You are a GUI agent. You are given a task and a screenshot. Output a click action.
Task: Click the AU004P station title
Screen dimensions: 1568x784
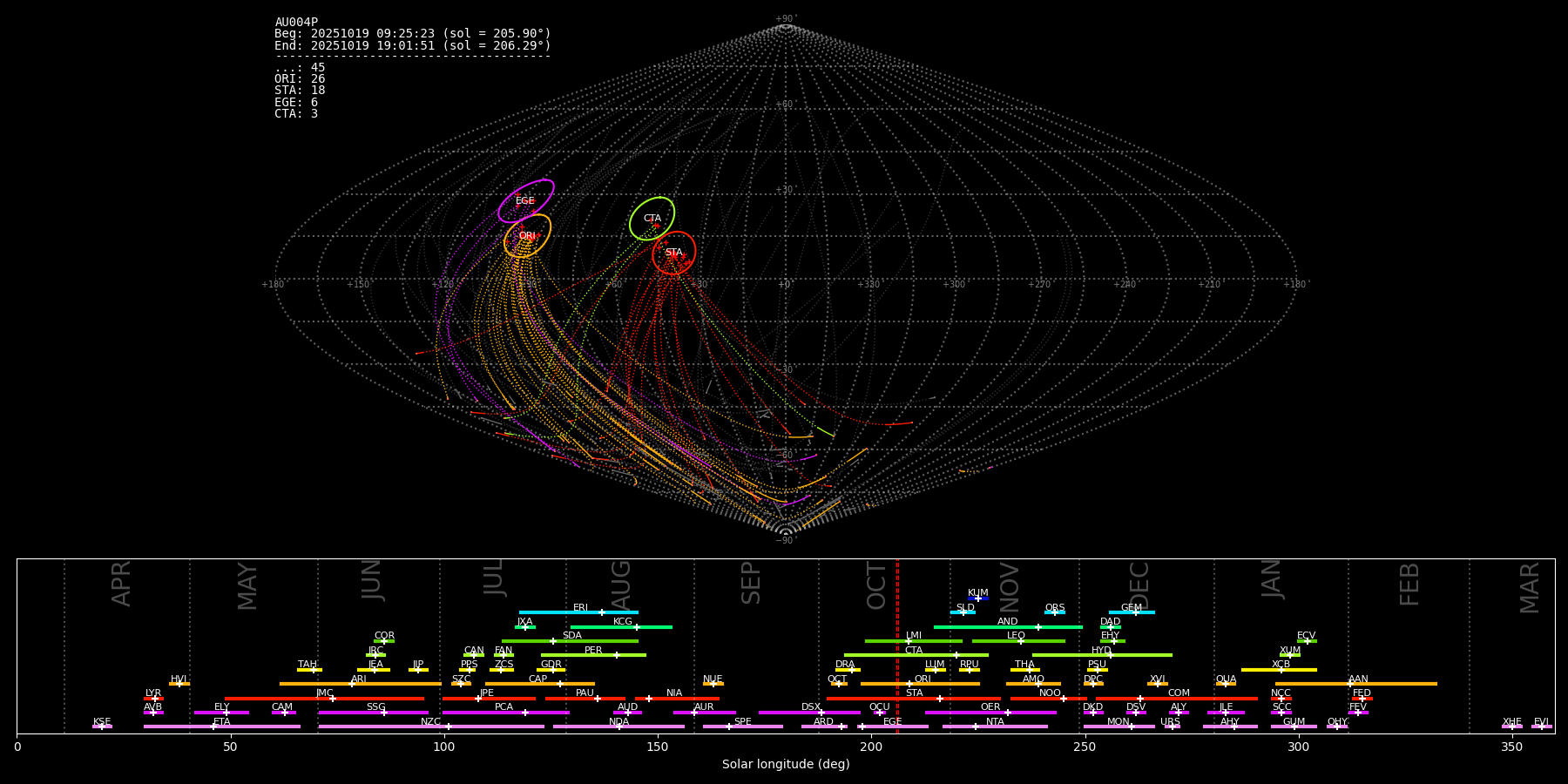pyautogui.click(x=296, y=23)
